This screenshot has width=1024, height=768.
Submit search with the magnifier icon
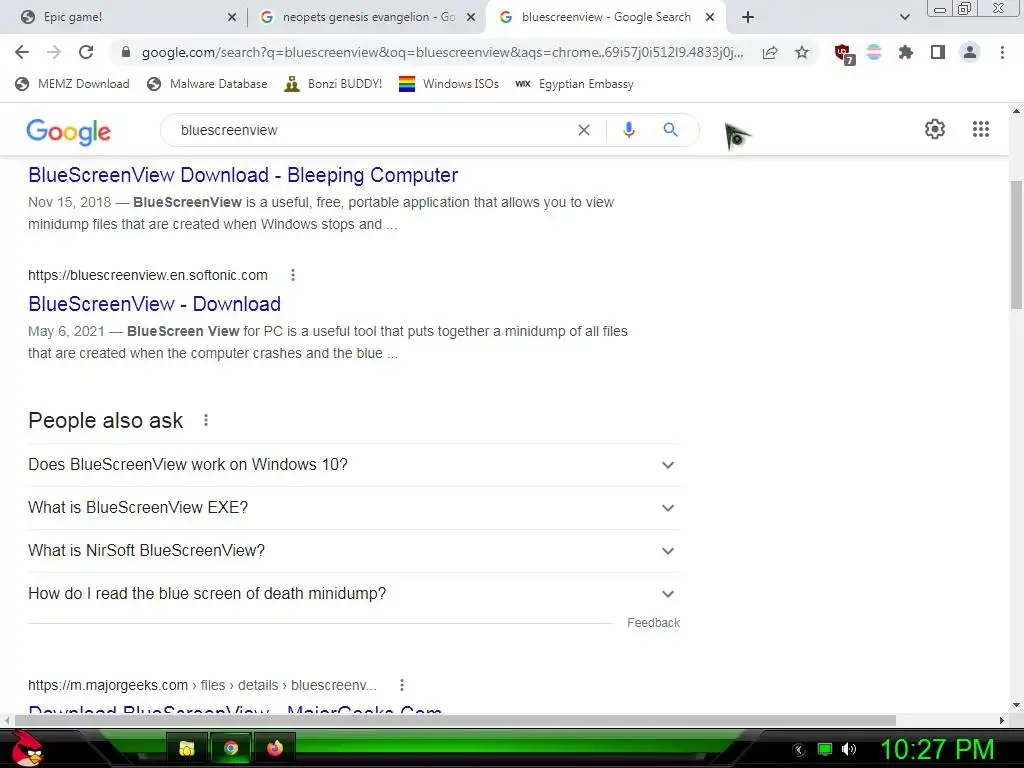[x=670, y=130]
